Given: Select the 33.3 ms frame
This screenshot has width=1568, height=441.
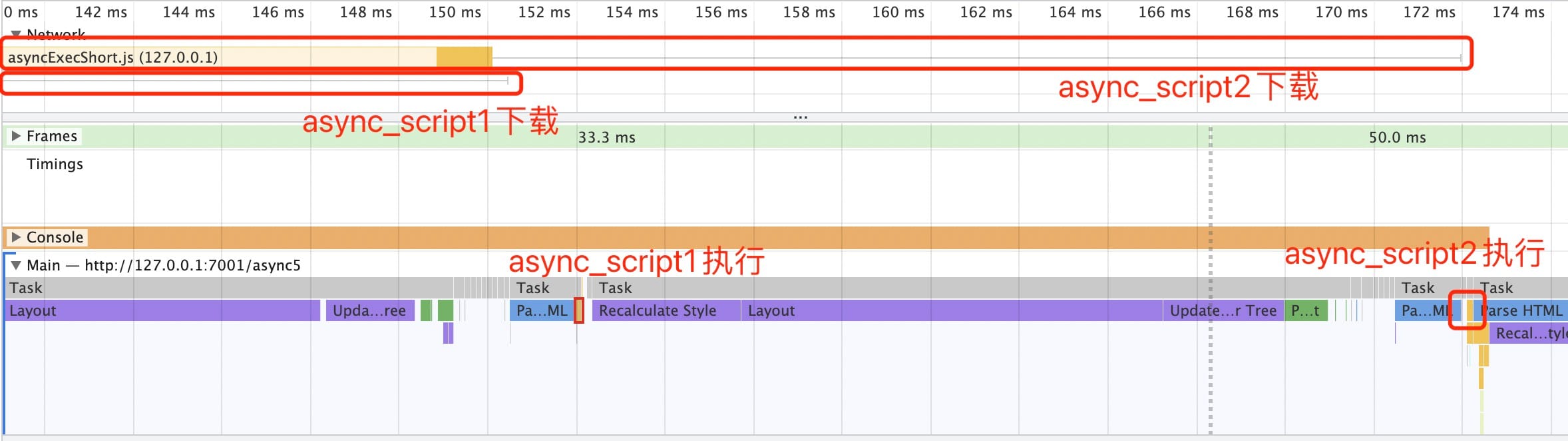Looking at the screenshot, I should click(x=606, y=137).
